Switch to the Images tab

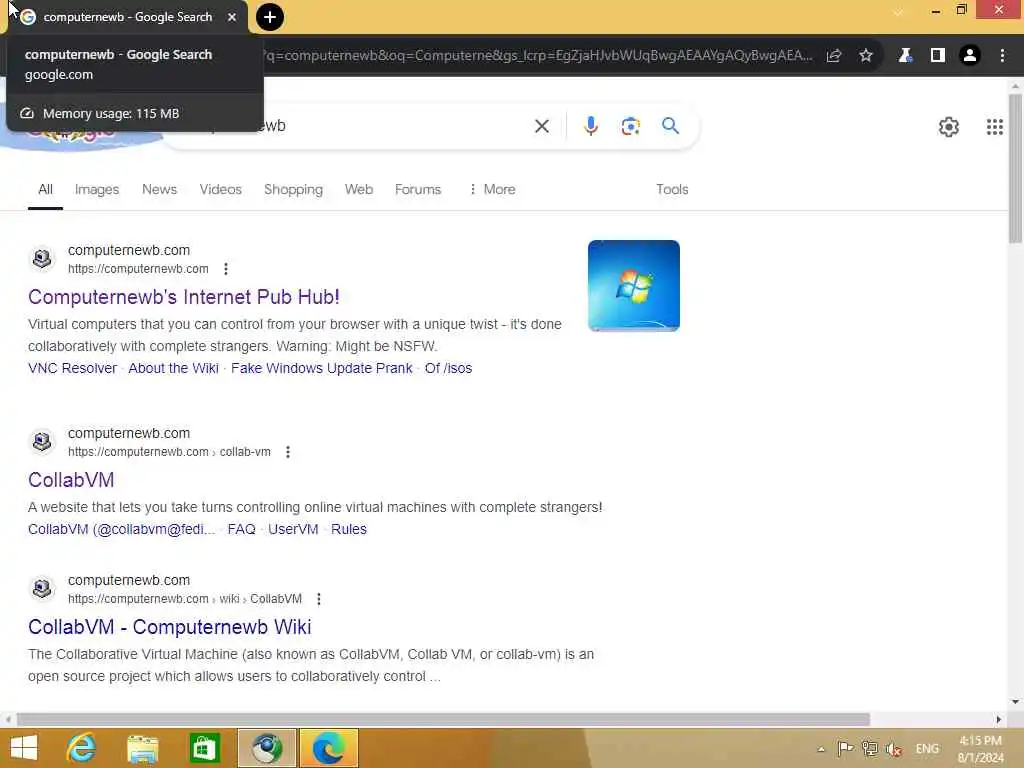pos(97,189)
